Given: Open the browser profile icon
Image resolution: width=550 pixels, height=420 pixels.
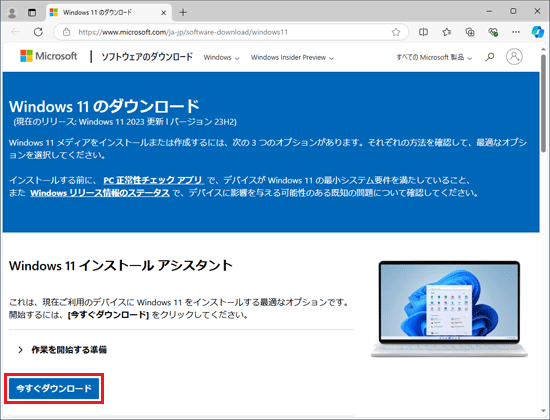Looking at the screenshot, I should 12,13.
